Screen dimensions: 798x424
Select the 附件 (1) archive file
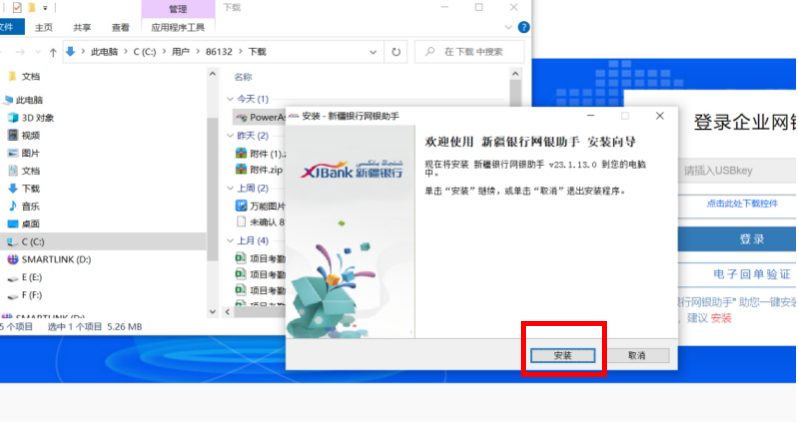pyautogui.click(x=260, y=153)
